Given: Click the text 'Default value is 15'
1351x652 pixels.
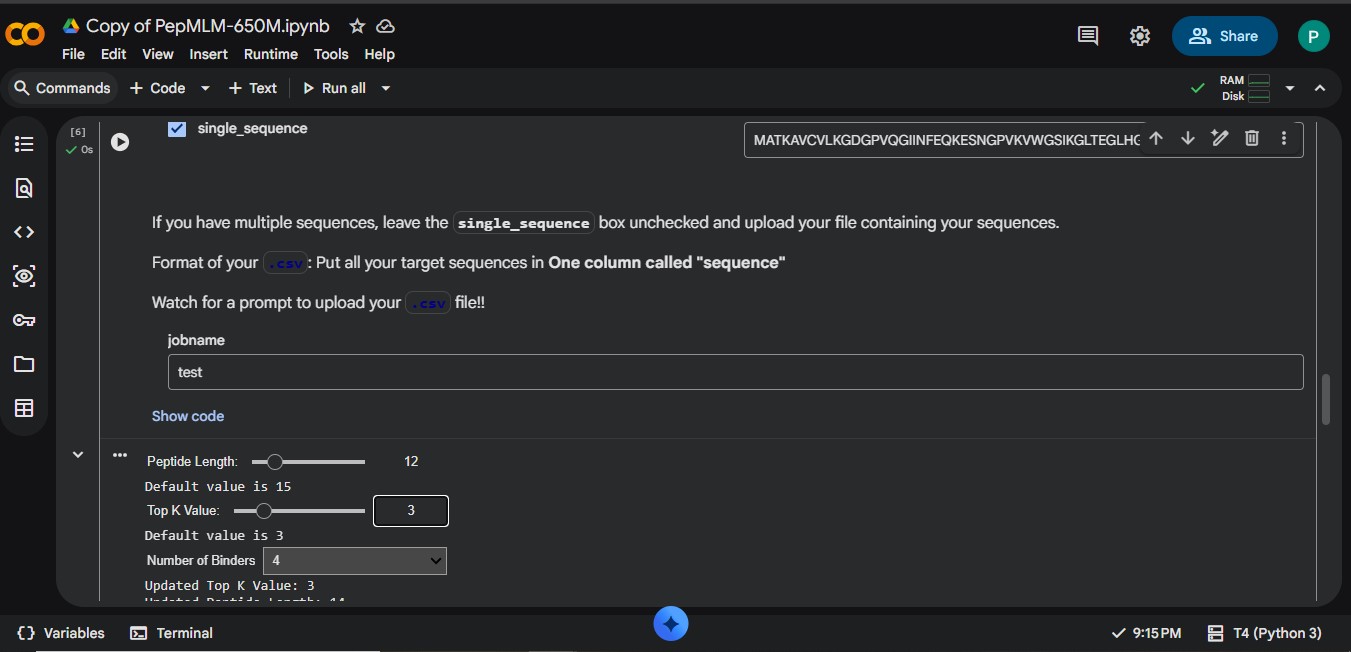Looking at the screenshot, I should coord(218,486).
